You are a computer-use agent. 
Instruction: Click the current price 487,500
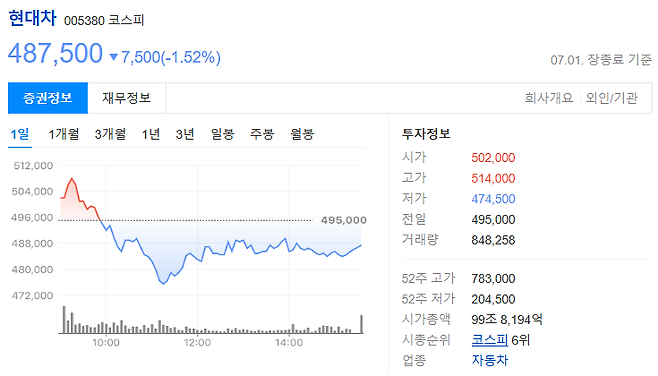(55, 53)
